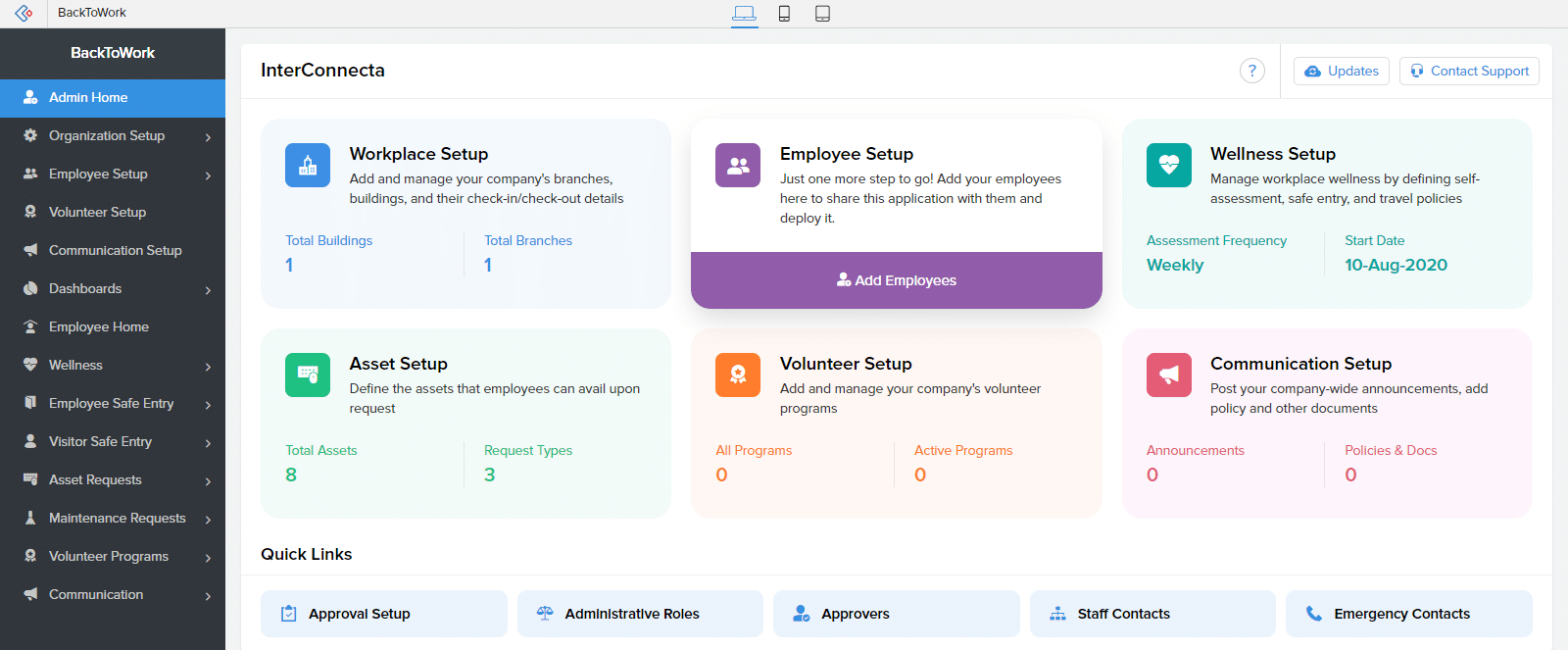Viewport: 1568px width, 650px height.
Task: Click the Asset Requests icon in sidebar
Action: tap(30, 479)
